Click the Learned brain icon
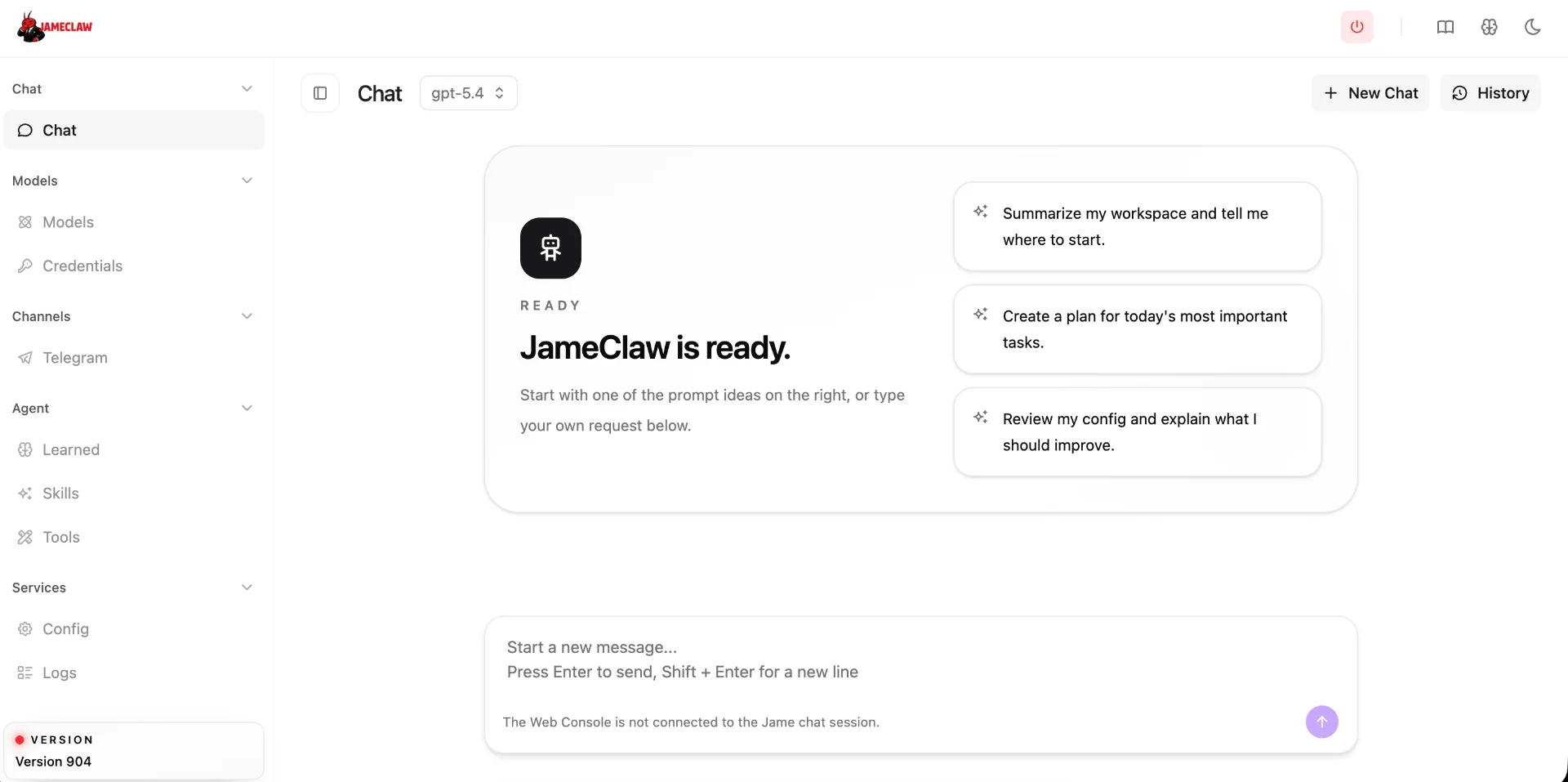 pyautogui.click(x=25, y=449)
